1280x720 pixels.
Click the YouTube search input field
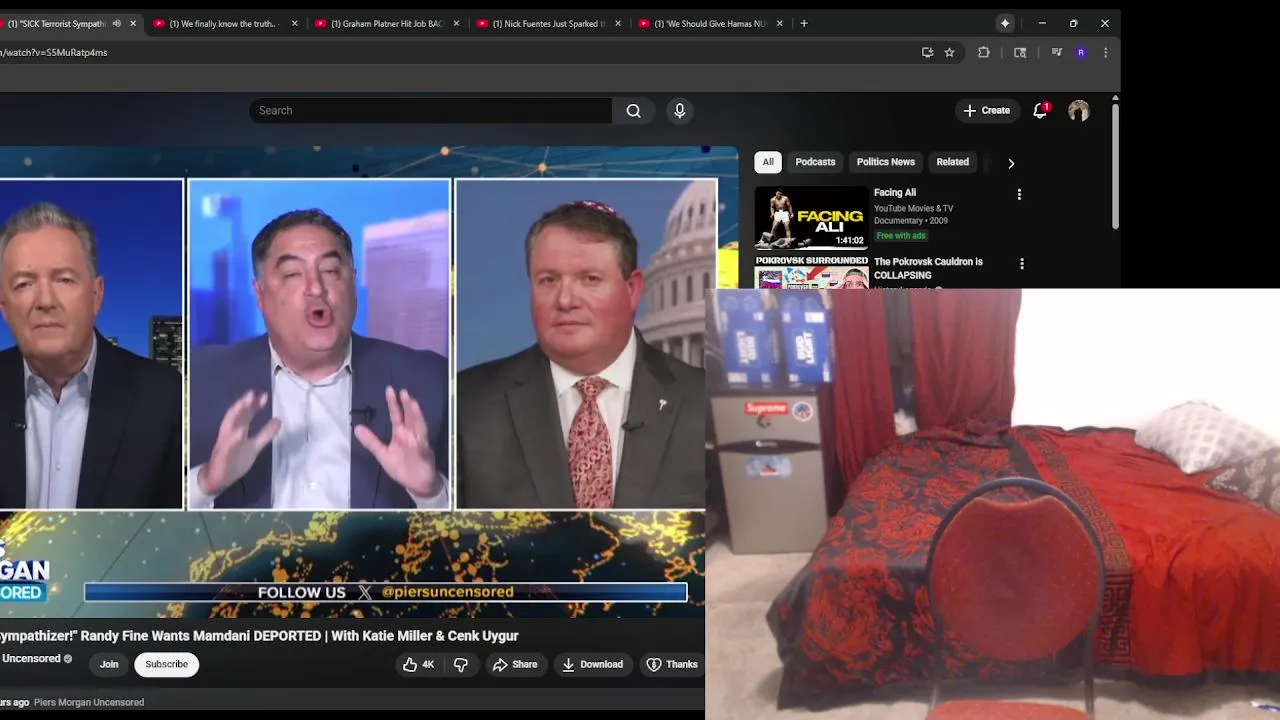point(430,111)
